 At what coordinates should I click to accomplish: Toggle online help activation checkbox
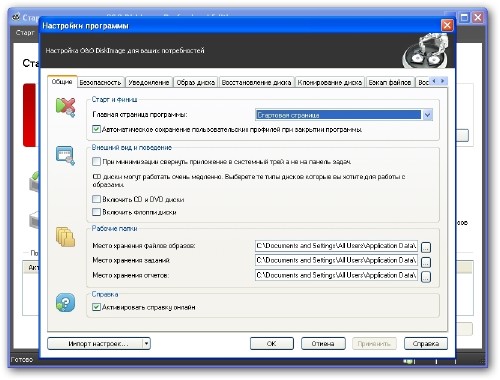coord(96,307)
